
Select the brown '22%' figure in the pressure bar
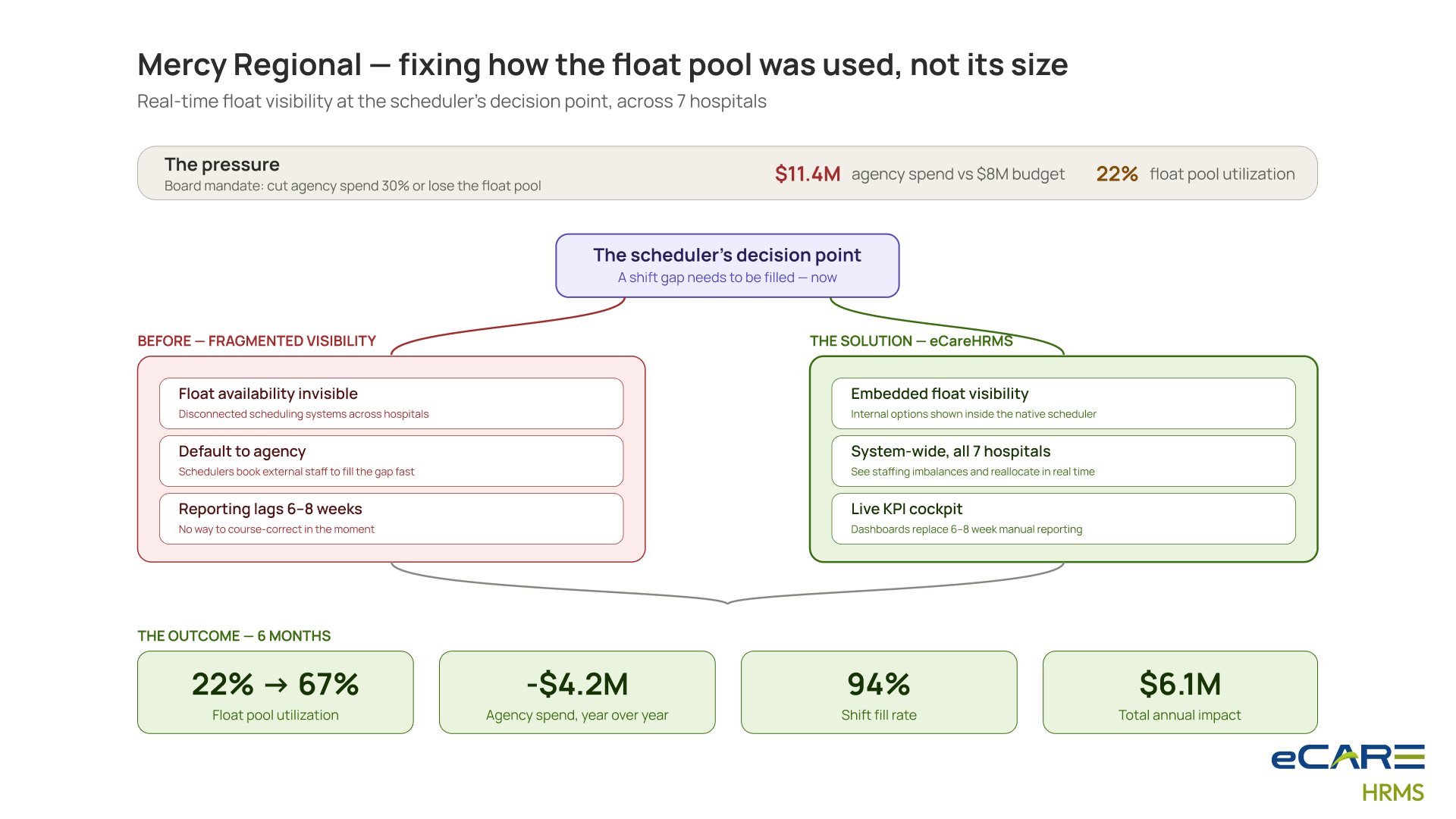pyautogui.click(x=1117, y=174)
